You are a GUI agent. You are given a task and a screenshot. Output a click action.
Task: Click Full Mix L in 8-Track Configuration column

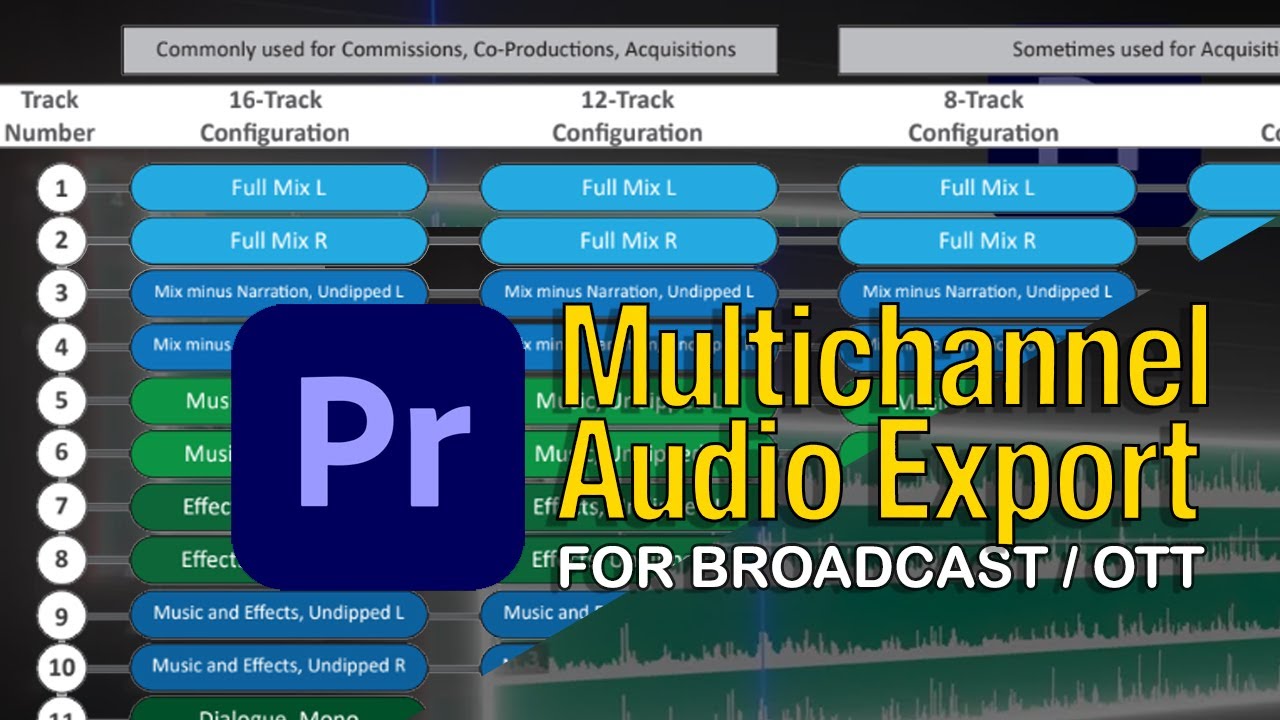(987, 188)
